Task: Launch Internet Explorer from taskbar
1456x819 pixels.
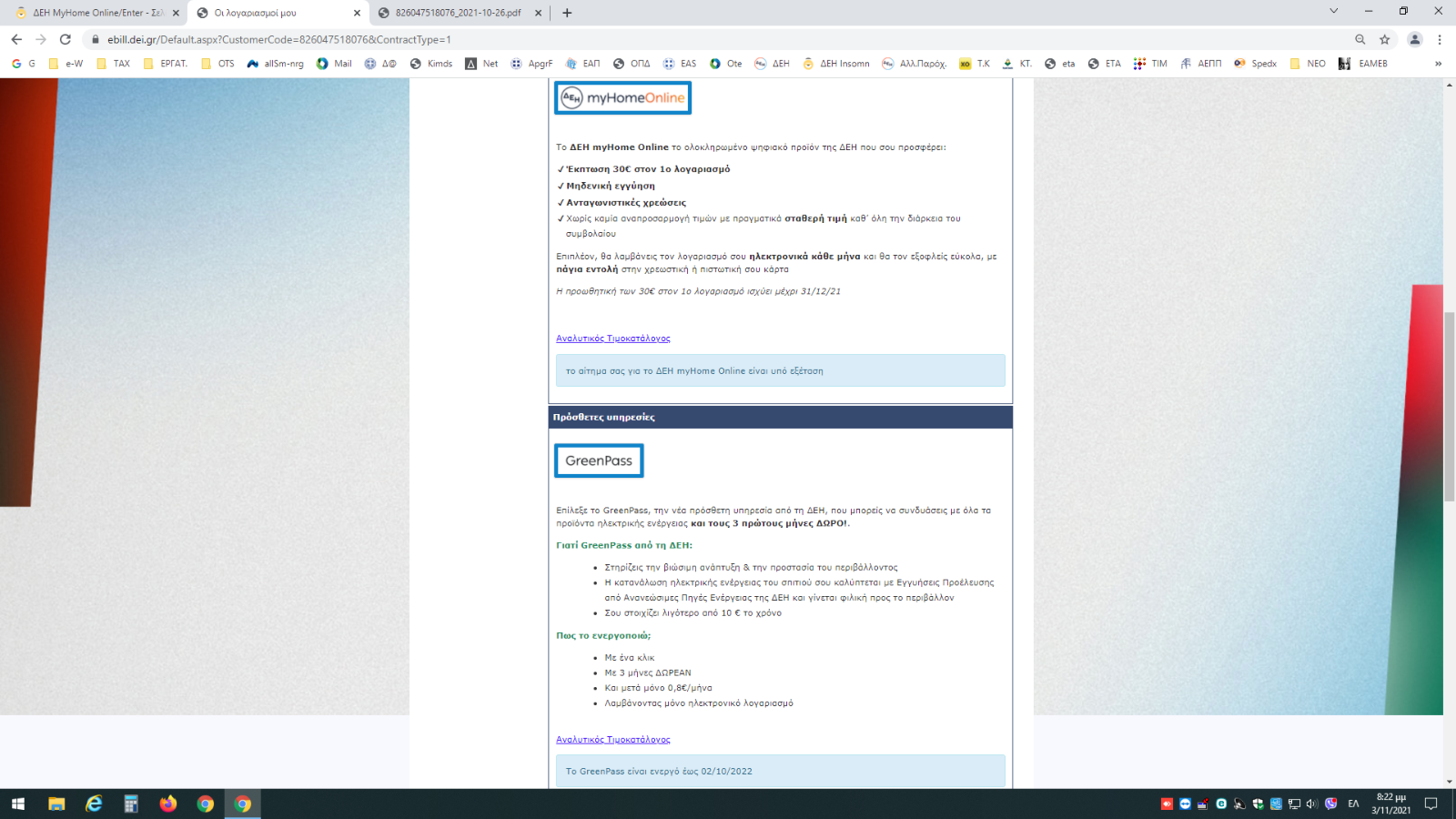Action: pyautogui.click(x=94, y=804)
